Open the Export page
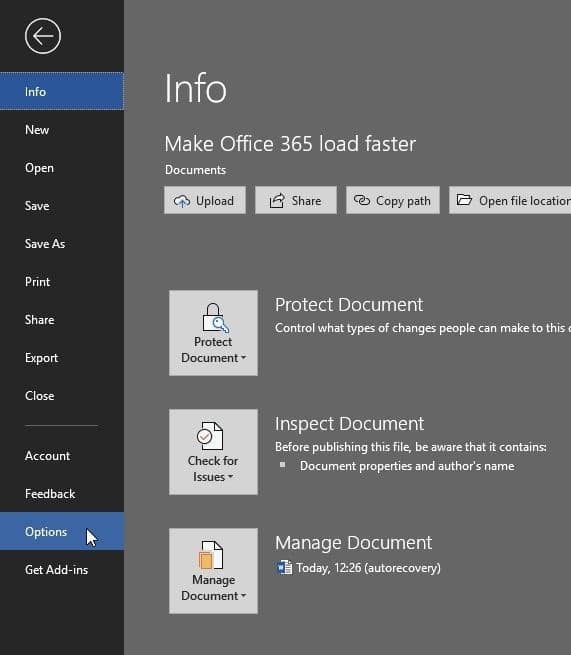Viewport: 571px width, 655px height. click(62, 358)
